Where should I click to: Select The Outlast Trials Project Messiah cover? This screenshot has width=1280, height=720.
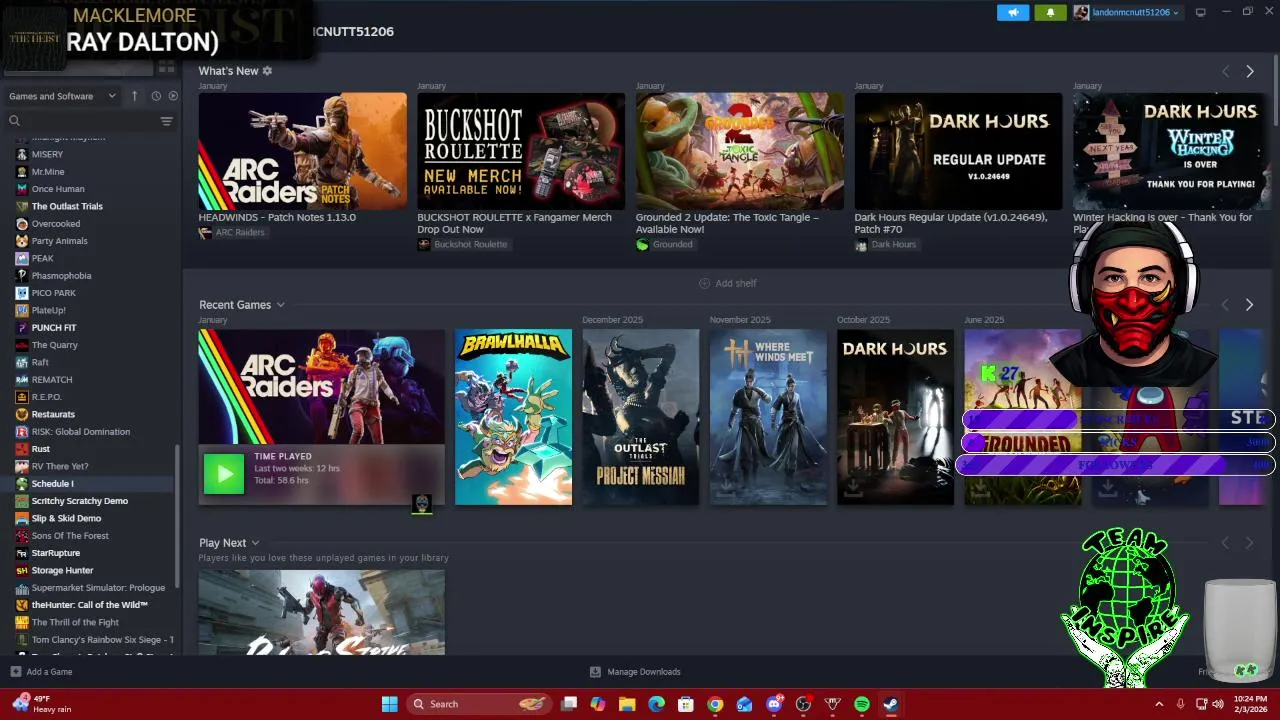641,417
